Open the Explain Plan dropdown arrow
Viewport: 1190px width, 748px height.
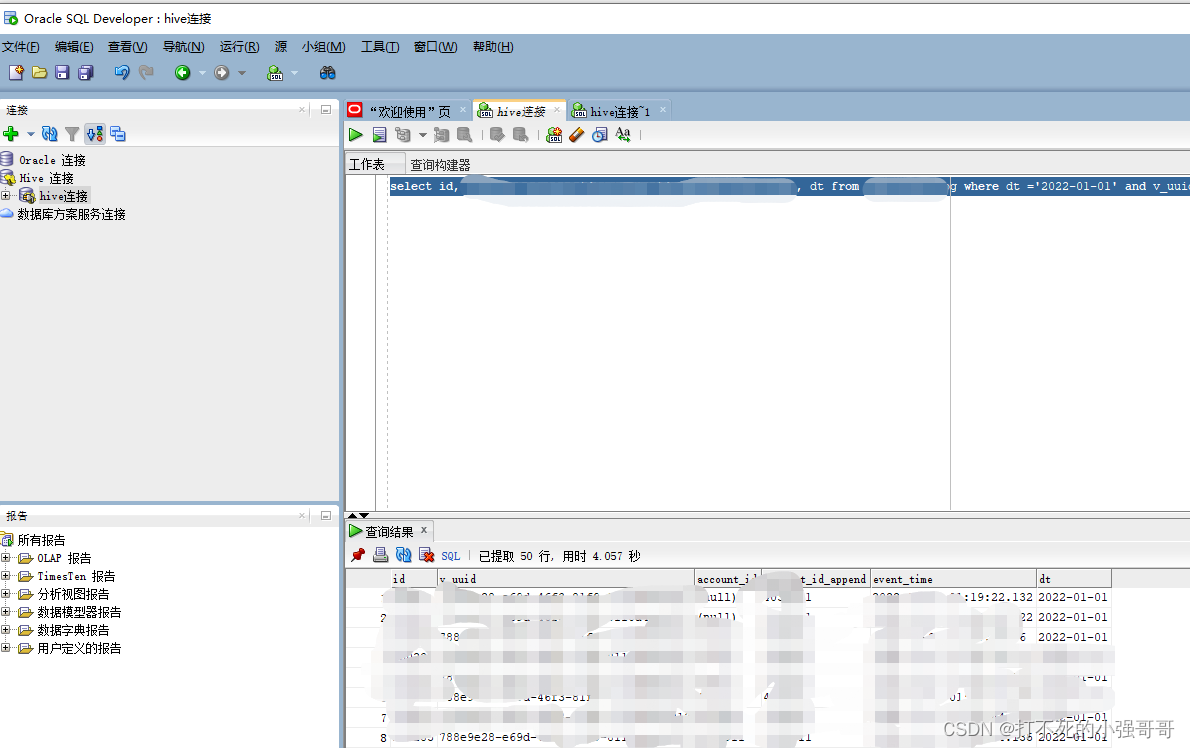[x=423, y=135]
